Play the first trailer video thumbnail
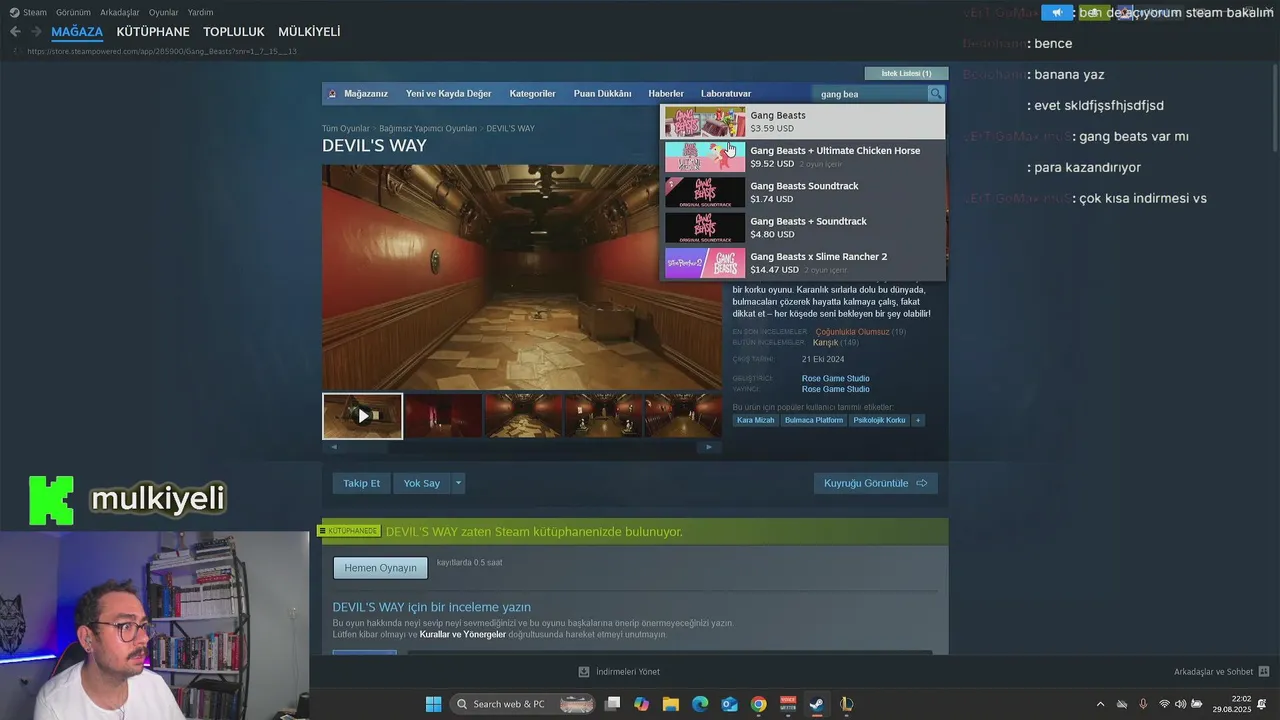Viewport: 1280px width, 720px height. [x=362, y=416]
